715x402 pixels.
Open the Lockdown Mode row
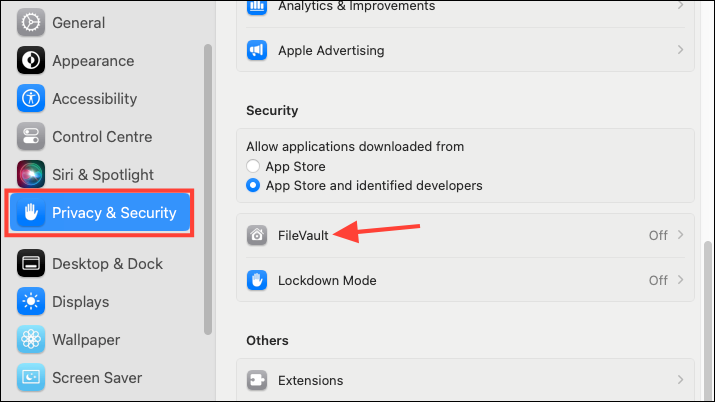465,280
